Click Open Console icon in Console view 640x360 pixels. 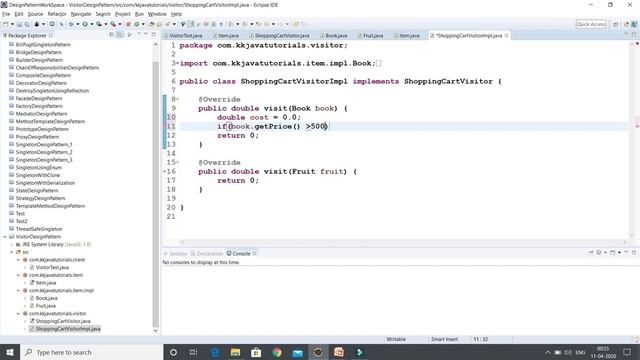(613, 253)
